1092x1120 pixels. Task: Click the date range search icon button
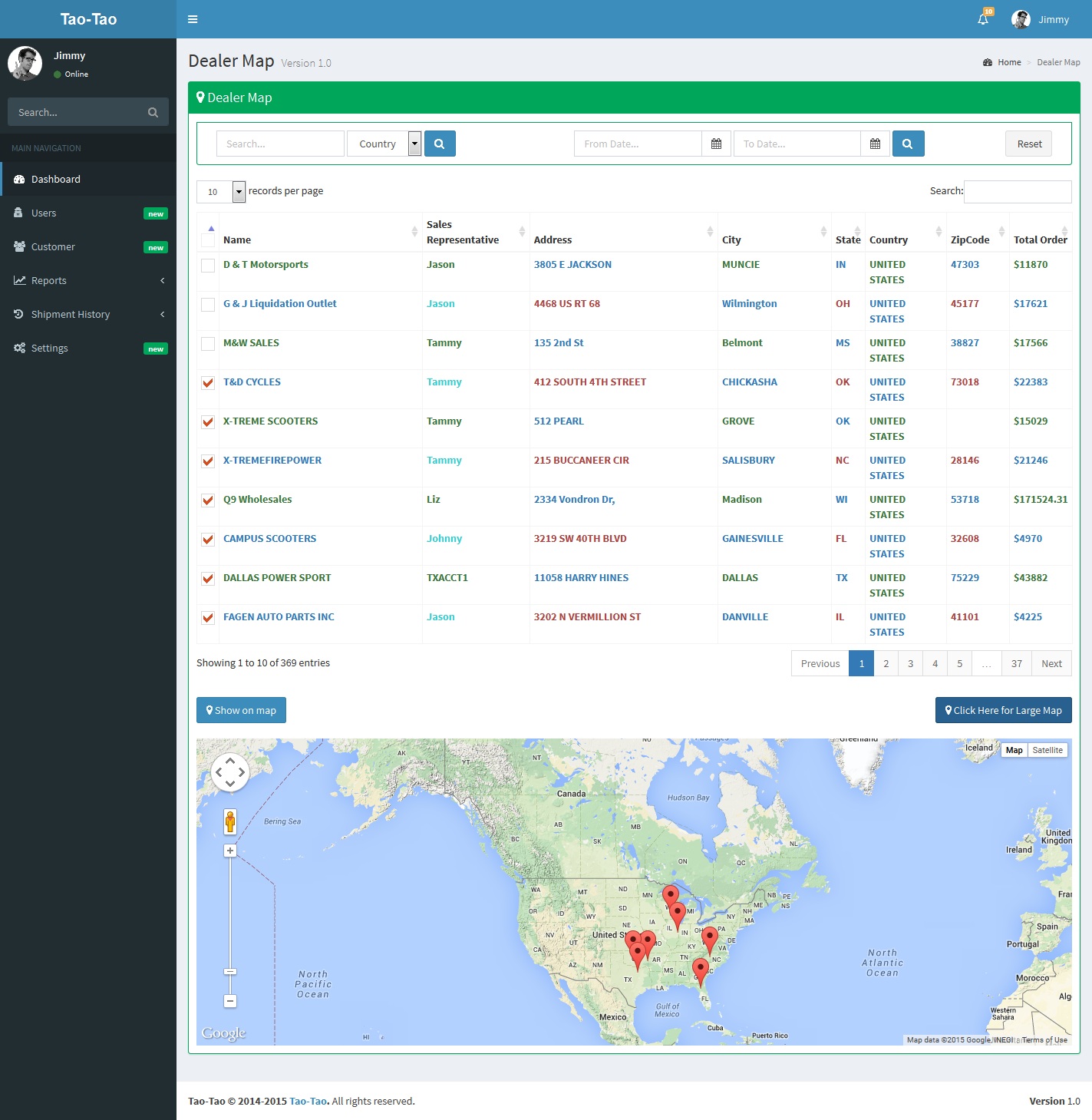(908, 144)
